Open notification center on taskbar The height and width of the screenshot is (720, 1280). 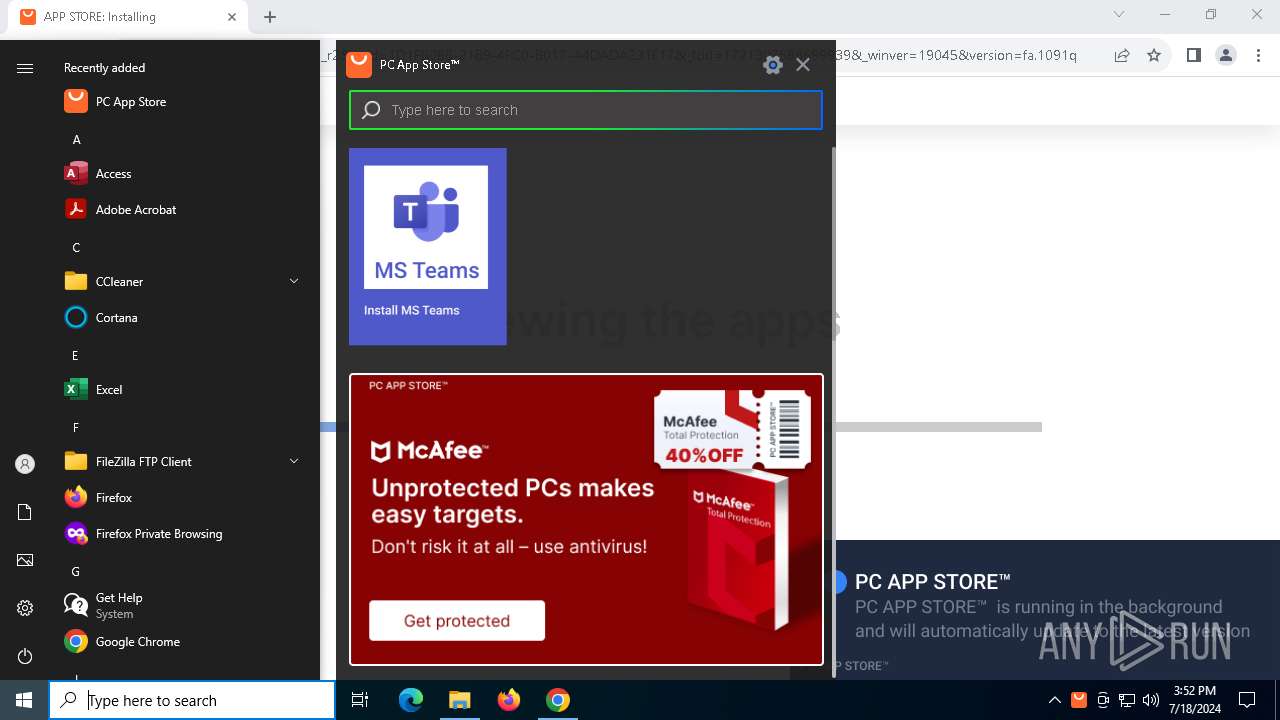[x=1247, y=700]
